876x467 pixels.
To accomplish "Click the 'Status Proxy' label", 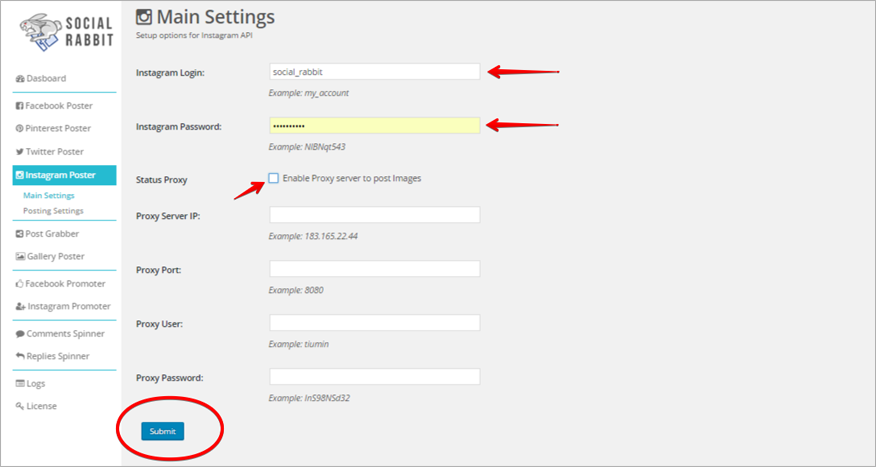I will (161, 180).
